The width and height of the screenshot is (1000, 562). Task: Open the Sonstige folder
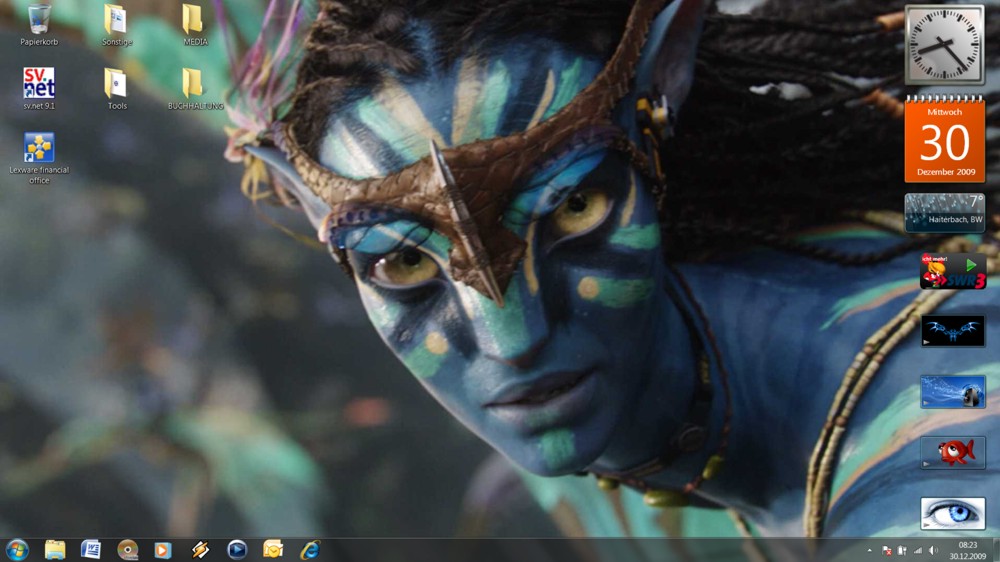click(x=116, y=20)
